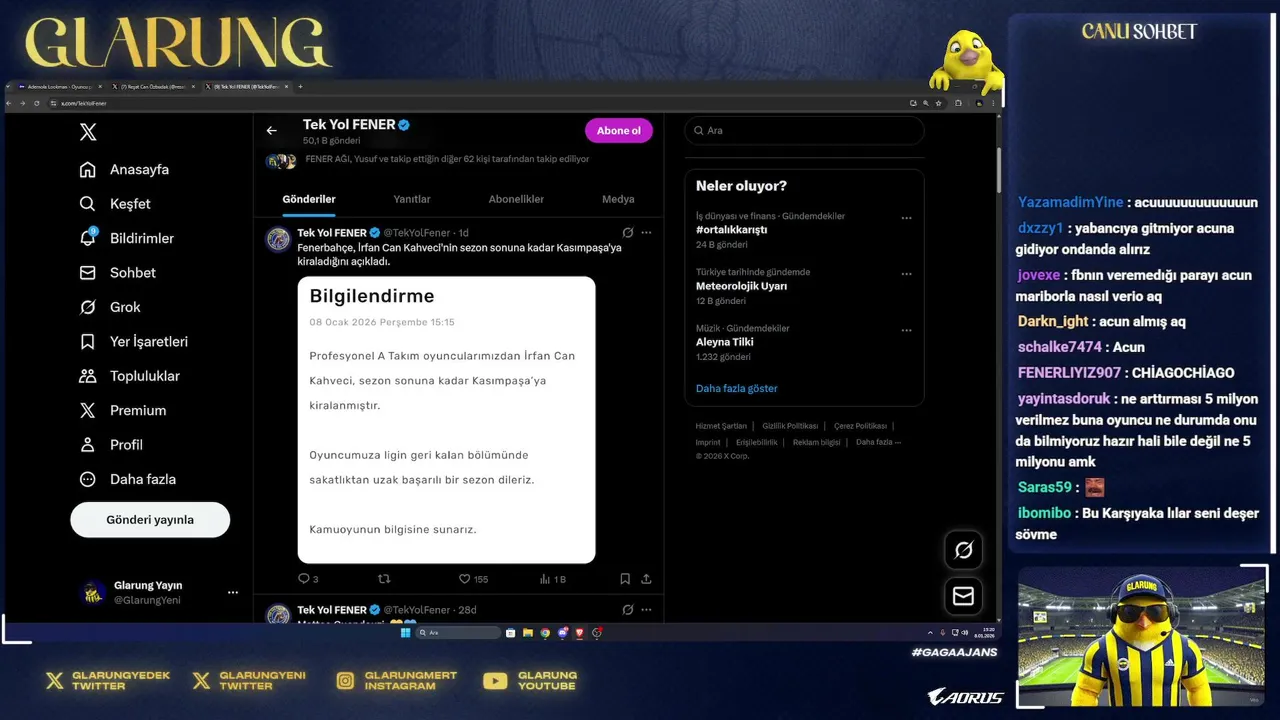Open account menu next to Glarung Yayın

pyautogui.click(x=233, y=592)
